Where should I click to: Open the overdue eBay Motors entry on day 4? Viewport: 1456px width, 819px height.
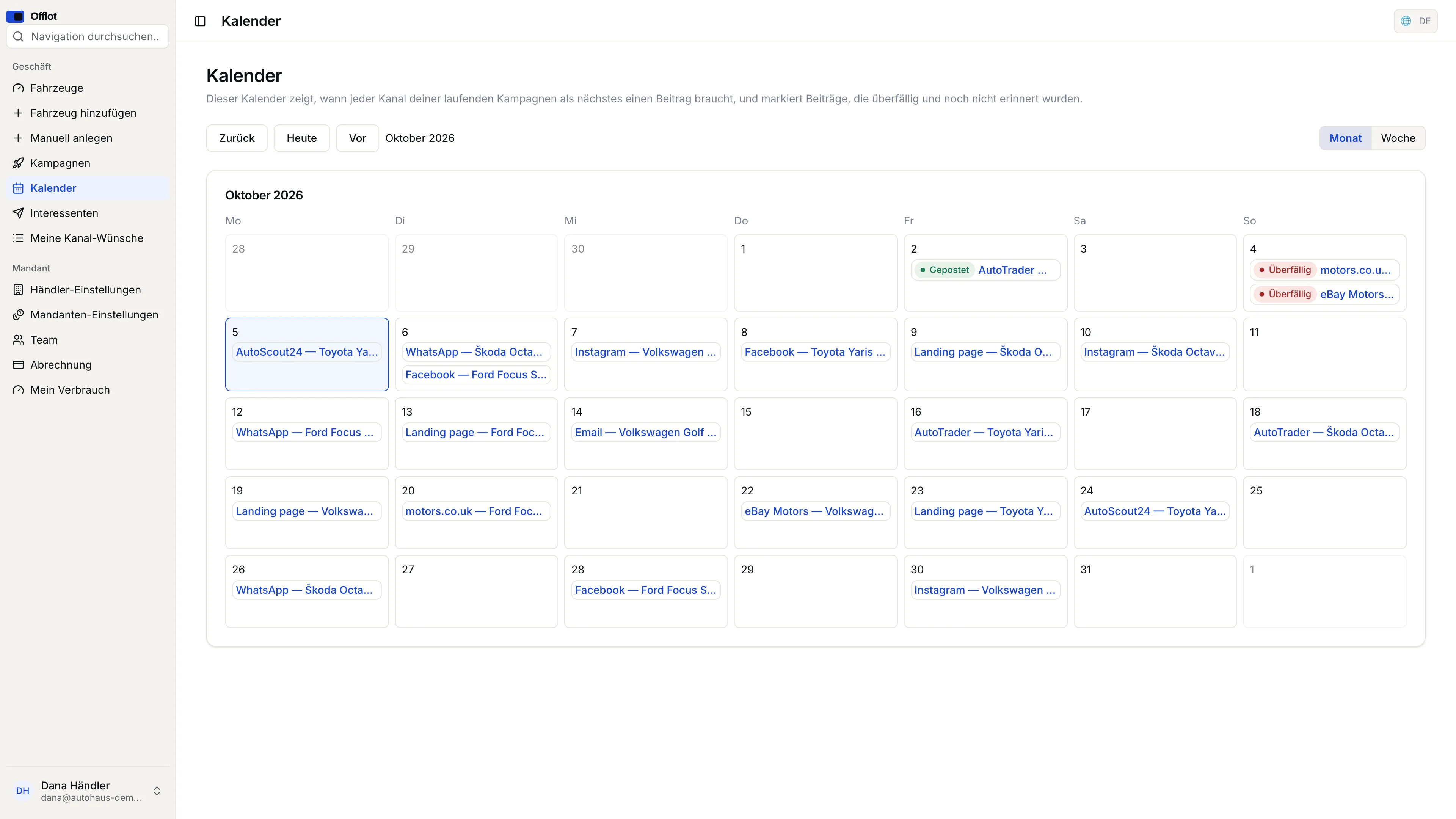pos(1324,294)
